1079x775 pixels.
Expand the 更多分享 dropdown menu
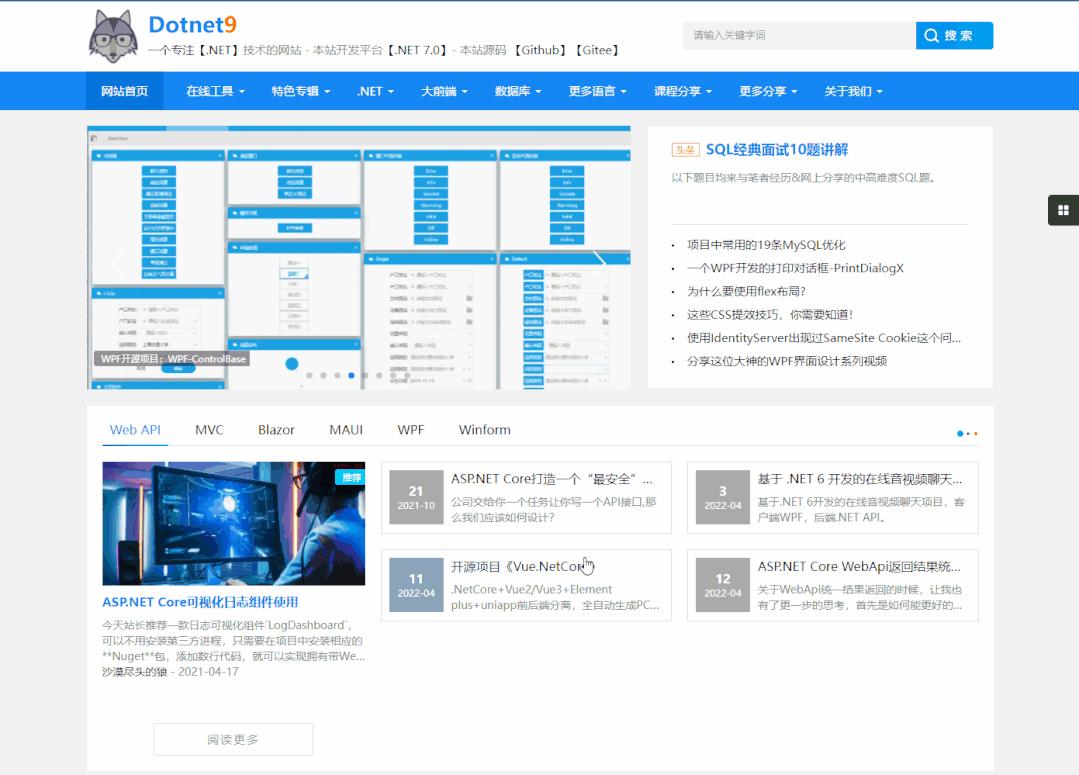pos(768,91)
